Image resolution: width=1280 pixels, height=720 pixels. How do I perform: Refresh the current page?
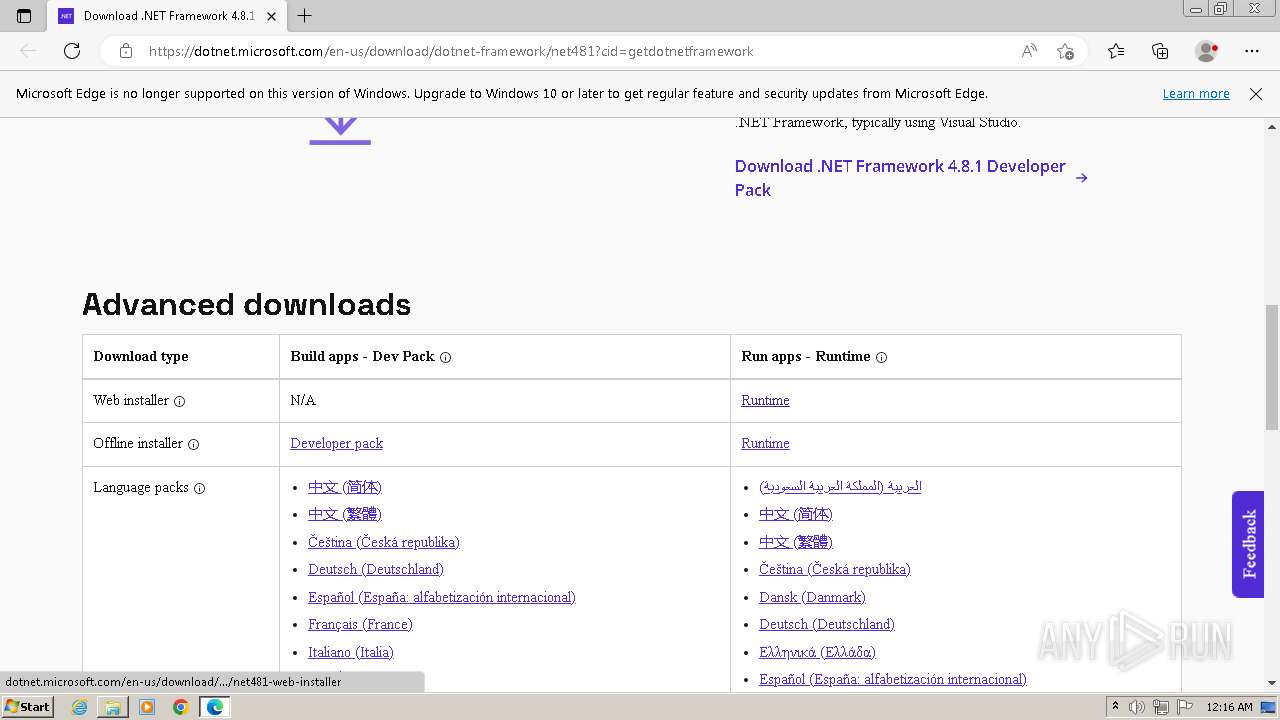[72, 51]
